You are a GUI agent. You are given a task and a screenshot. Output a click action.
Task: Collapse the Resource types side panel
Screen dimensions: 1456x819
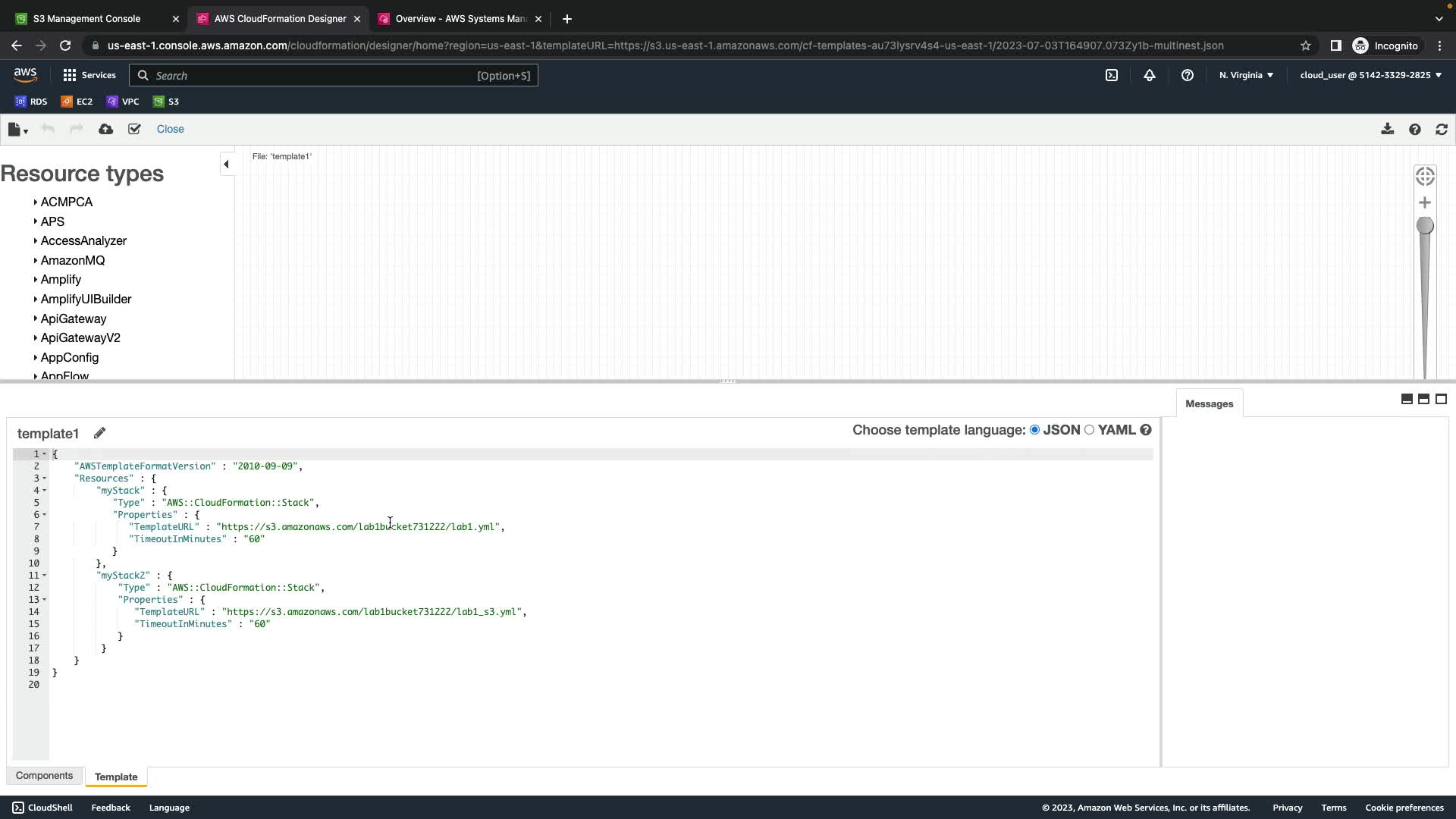226,164
